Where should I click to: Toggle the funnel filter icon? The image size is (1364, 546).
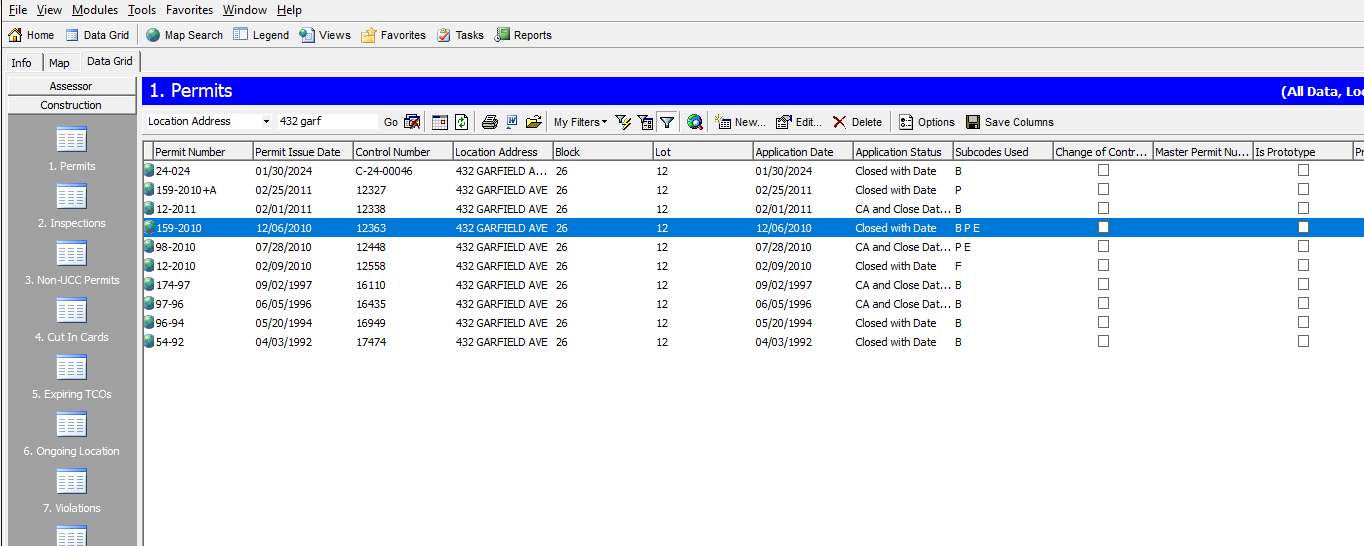coord(667,122)
